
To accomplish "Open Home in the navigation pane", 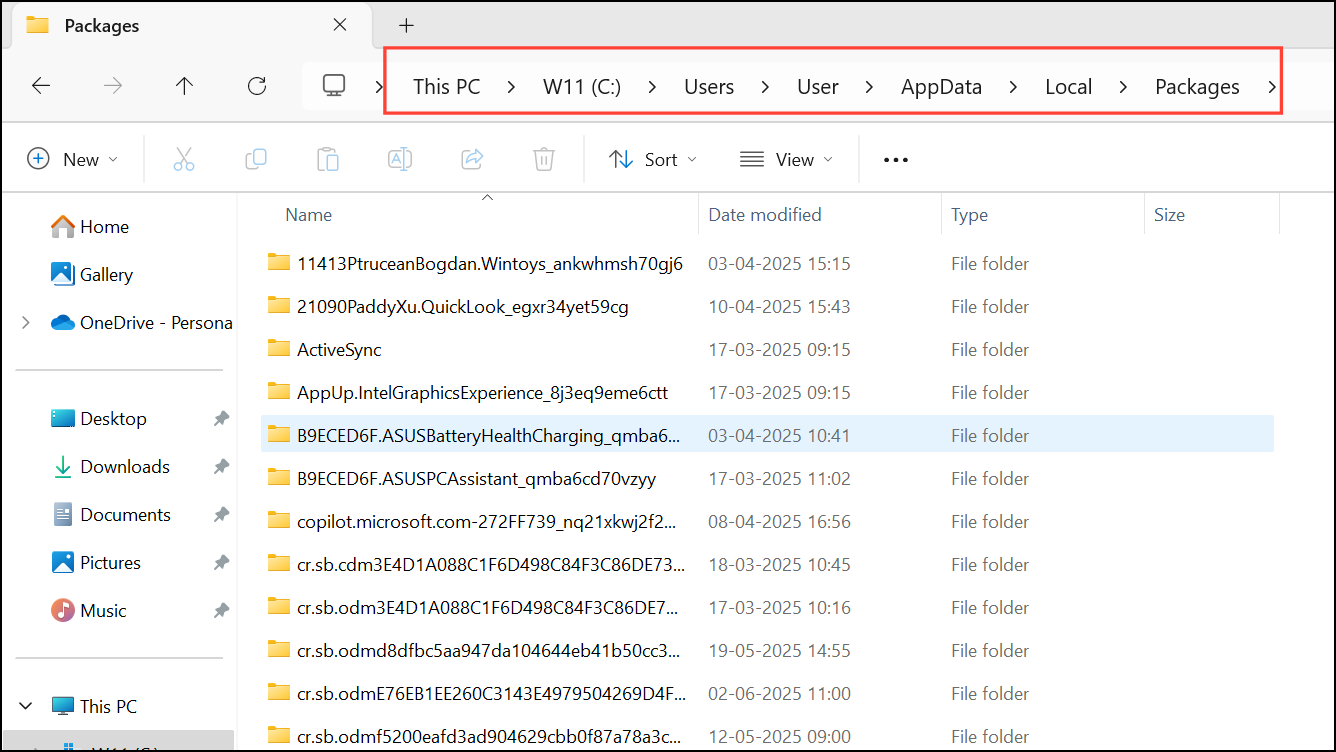I will point(89,227).
